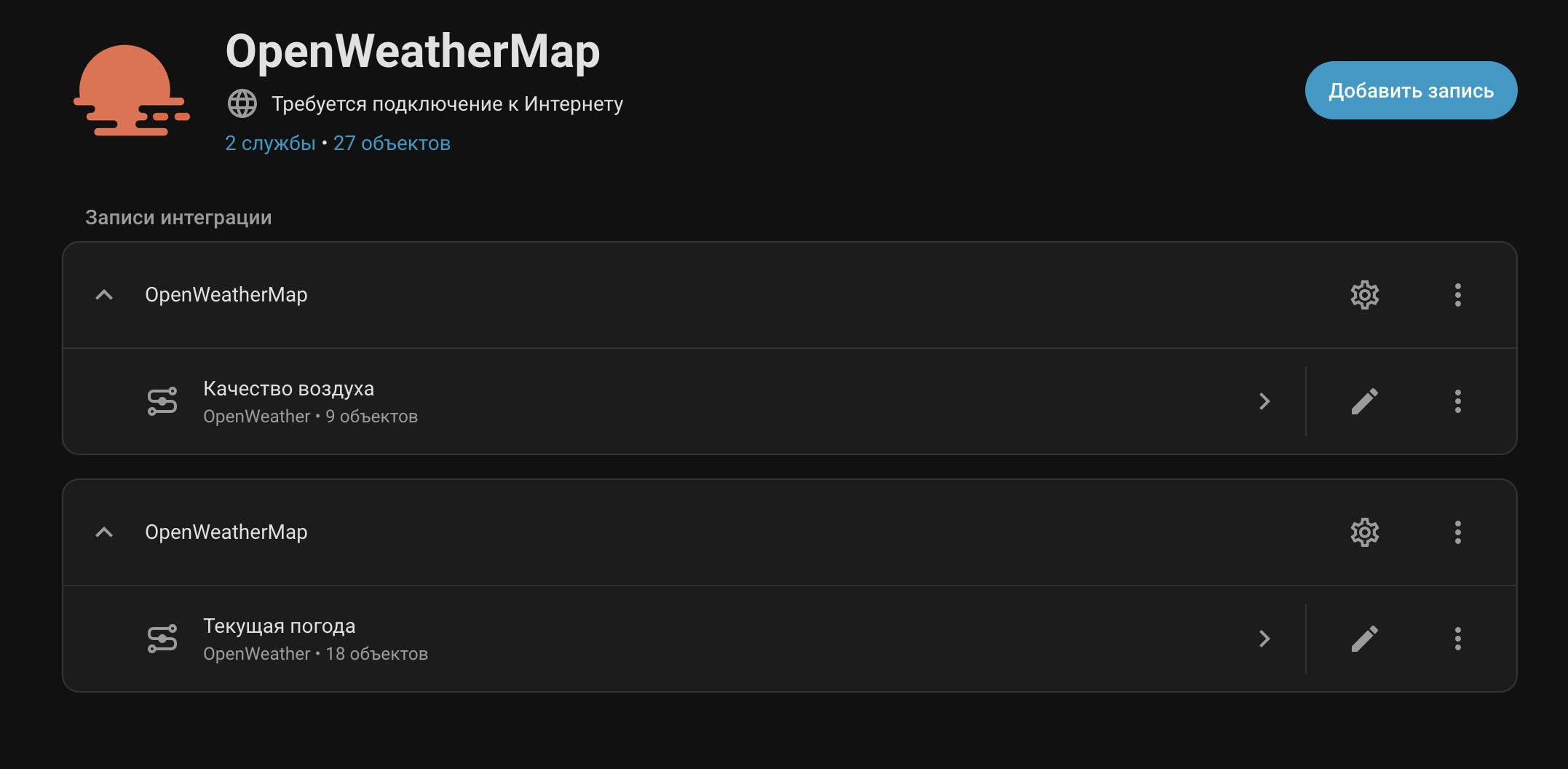Select the Текущая погода row title
Screen dimensions: 1568x769
(280, 626)
